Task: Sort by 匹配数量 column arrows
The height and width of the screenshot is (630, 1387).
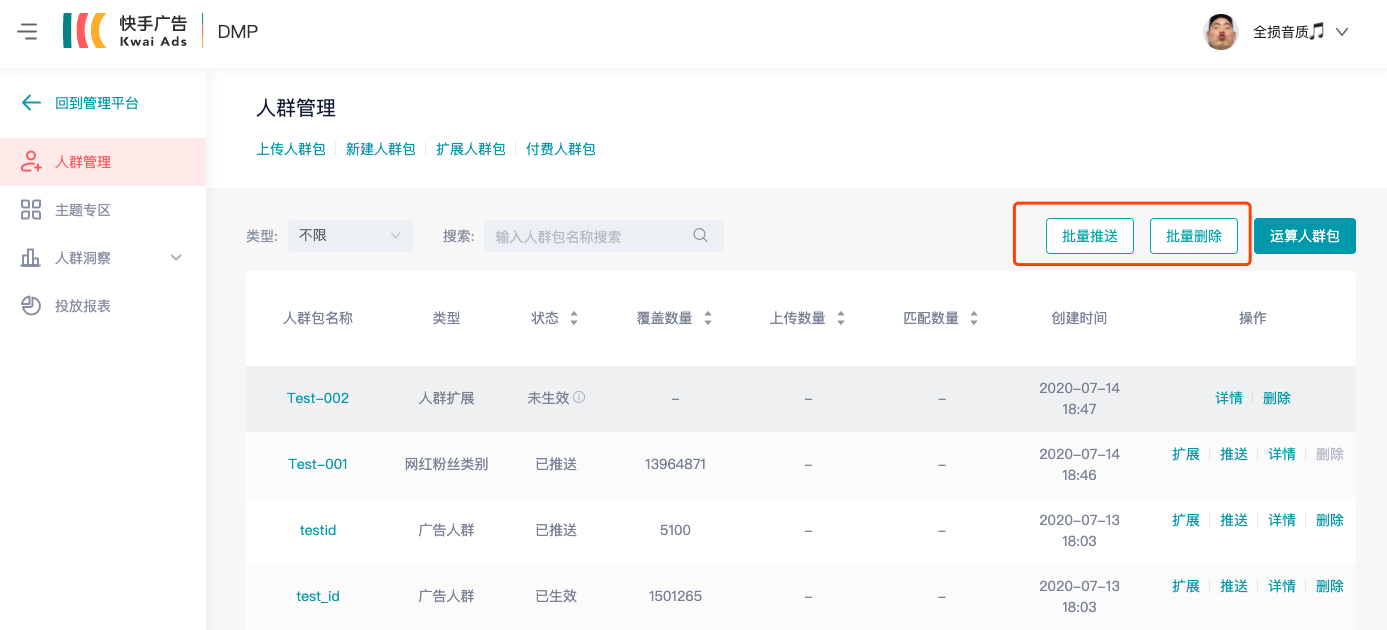Action: [974, 318]
